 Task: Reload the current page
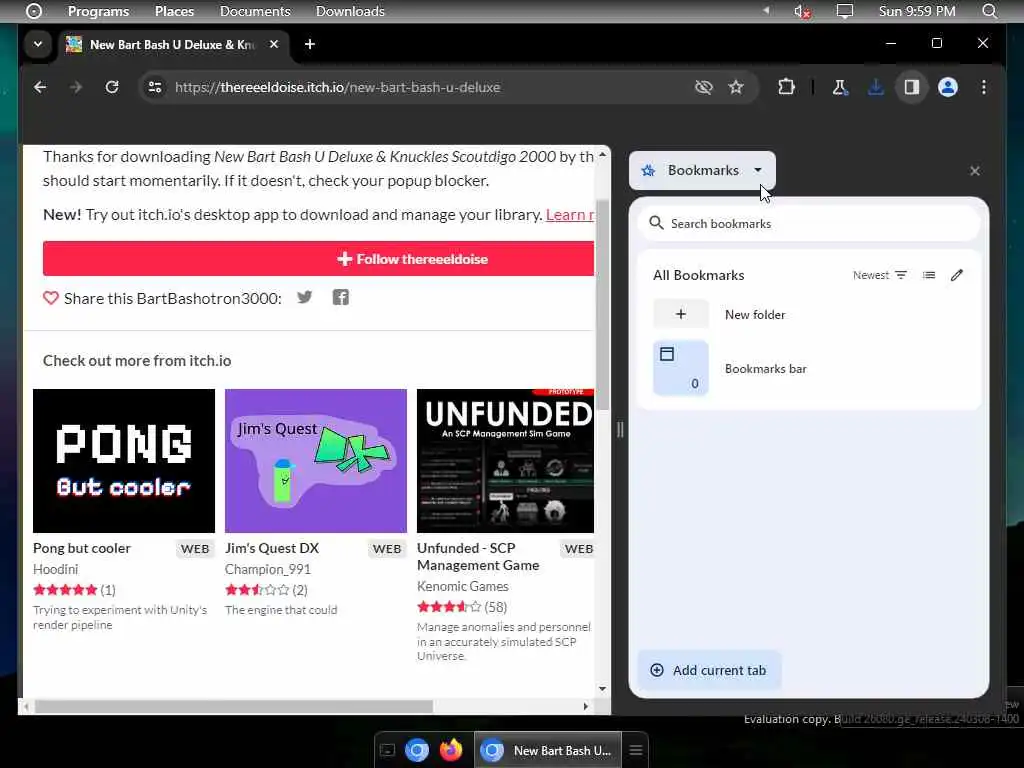coord(112,87)
